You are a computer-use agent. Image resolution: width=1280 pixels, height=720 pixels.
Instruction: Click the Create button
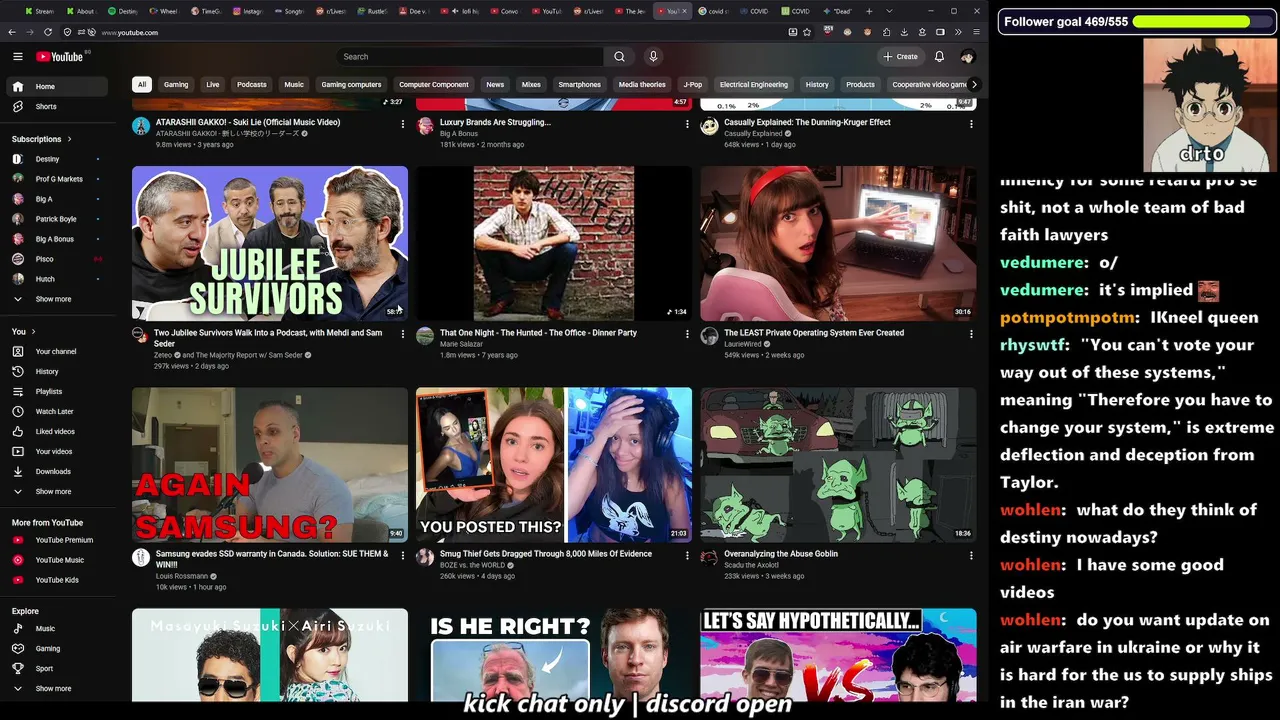point(900,57)
